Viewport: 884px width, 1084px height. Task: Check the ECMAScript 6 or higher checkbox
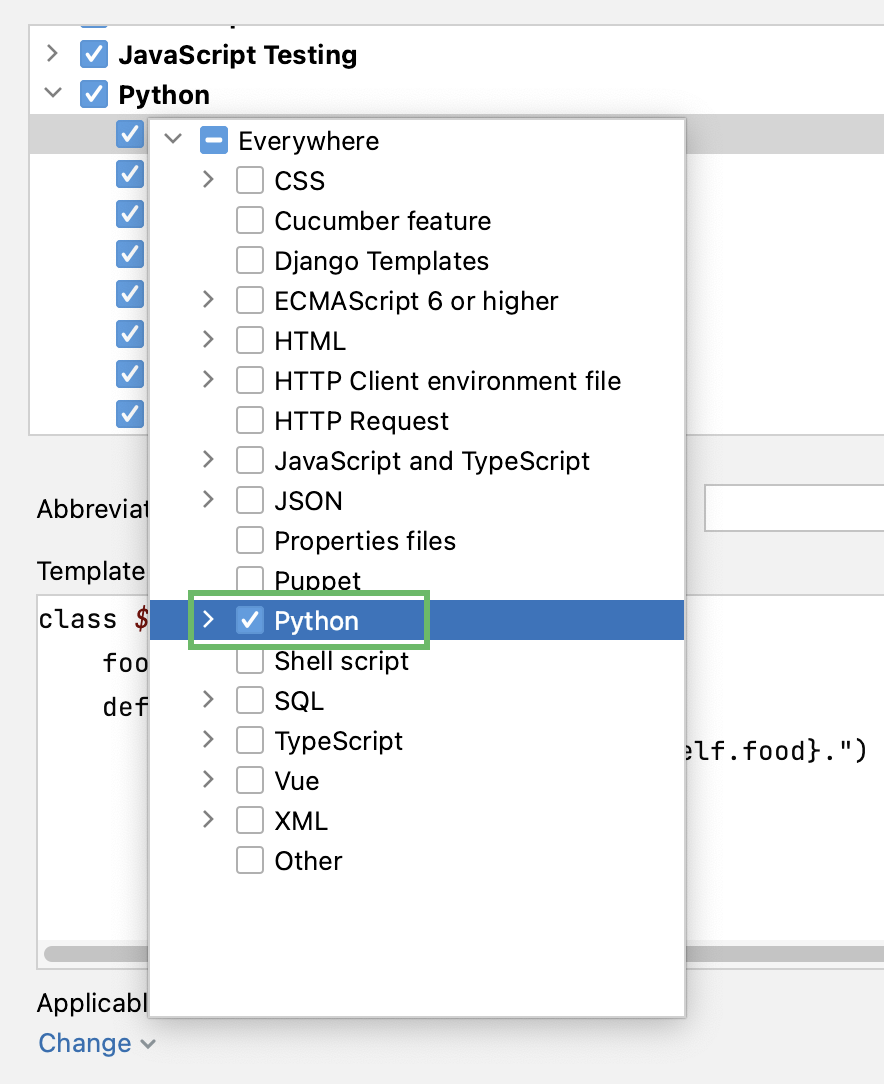[x=250, y=301]
